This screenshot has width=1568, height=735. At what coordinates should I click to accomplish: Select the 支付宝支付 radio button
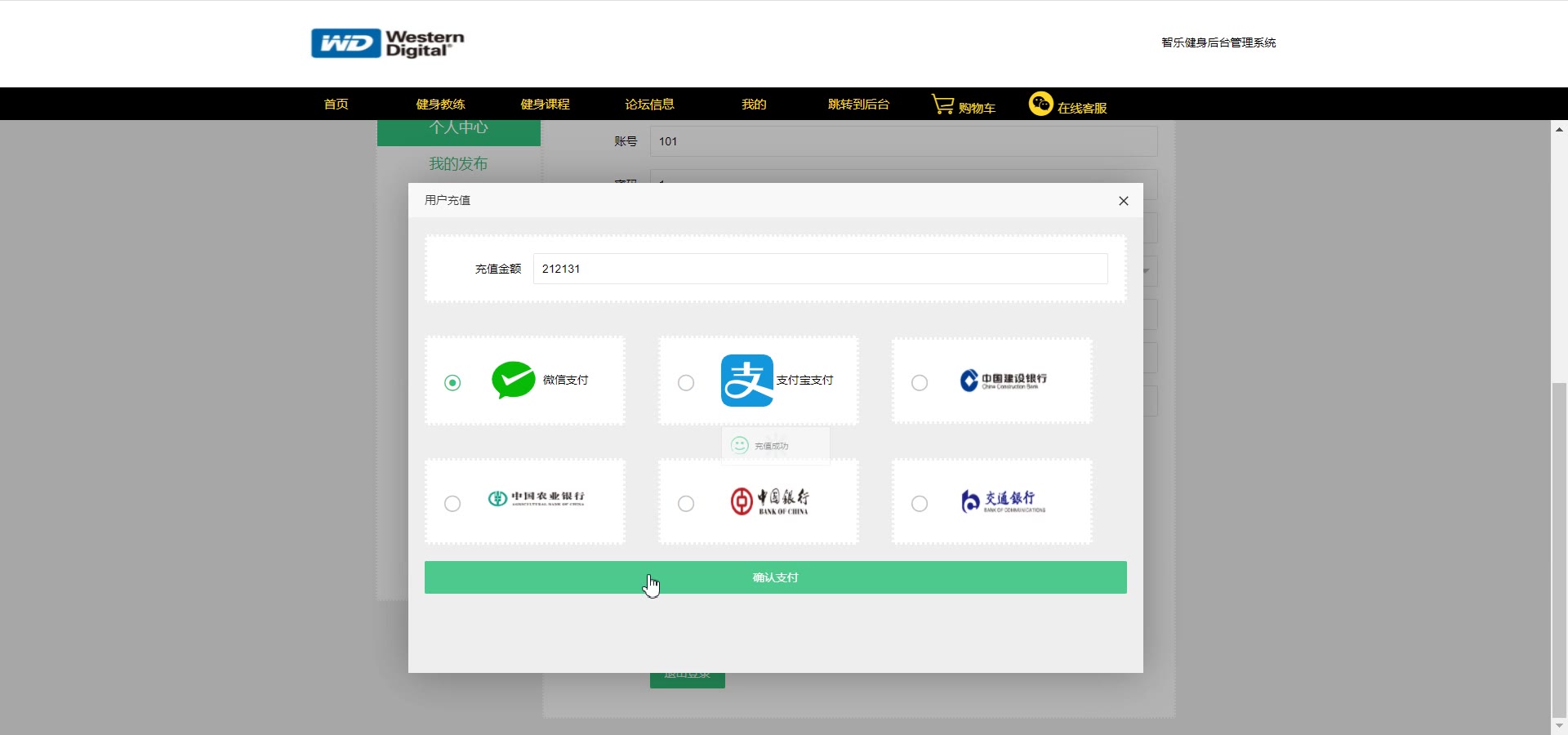pyautogui.click(x=686, y=383)
